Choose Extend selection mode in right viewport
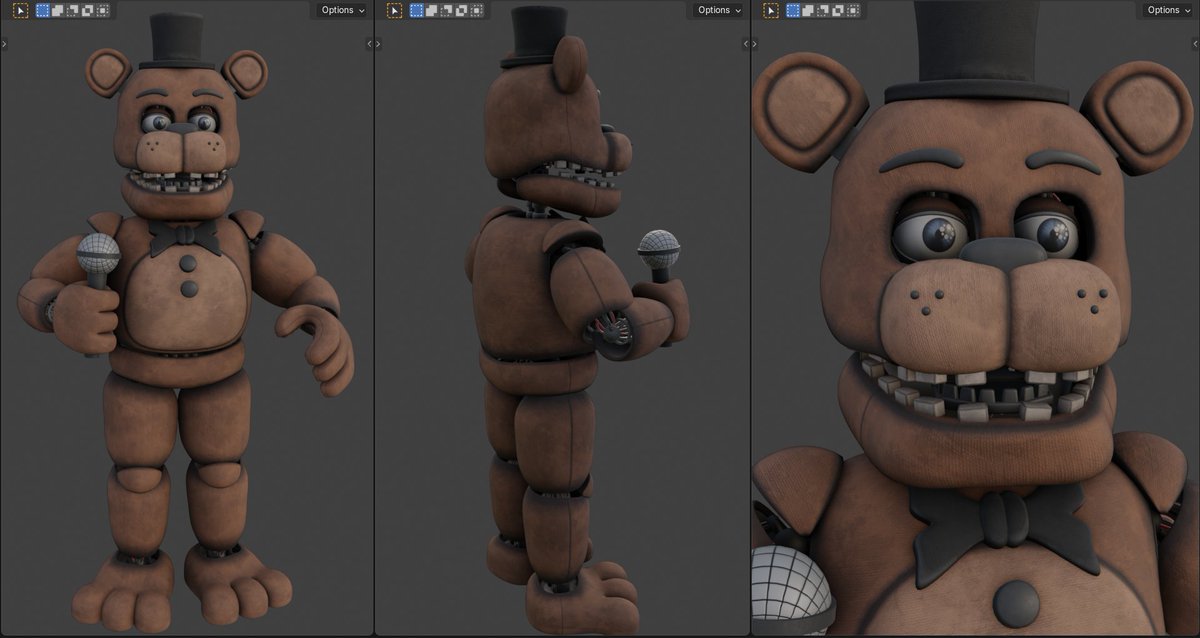1200x638 pixels. [808, 10]
